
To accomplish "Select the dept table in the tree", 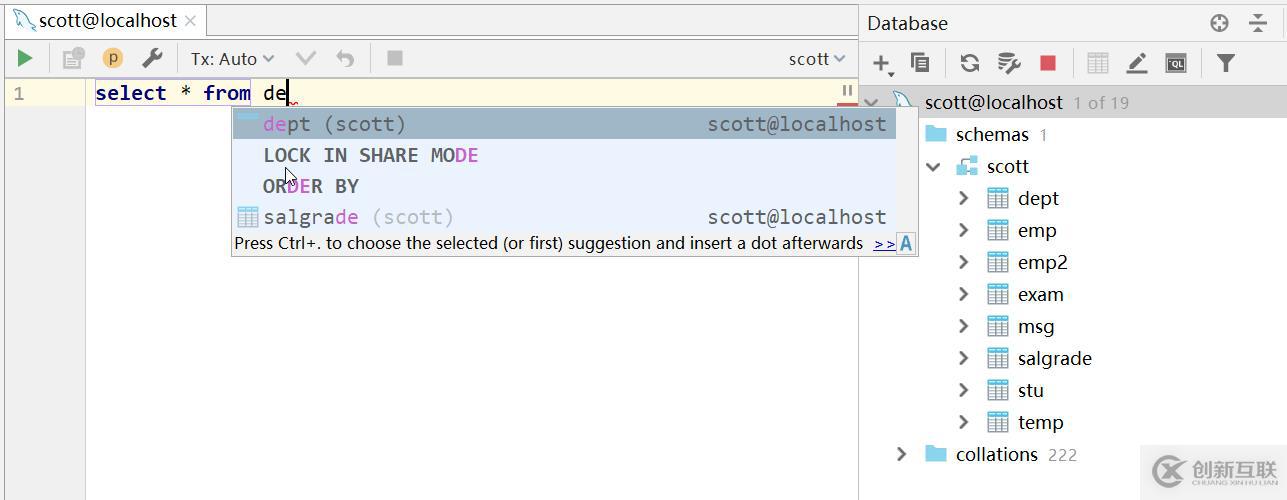I will (x=1038, y=199).
